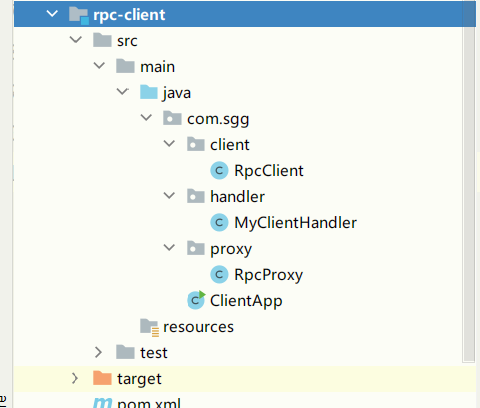Viewport: 480px width, 408px height.
Task: Expand the target folder chevron
Action: 75,378
